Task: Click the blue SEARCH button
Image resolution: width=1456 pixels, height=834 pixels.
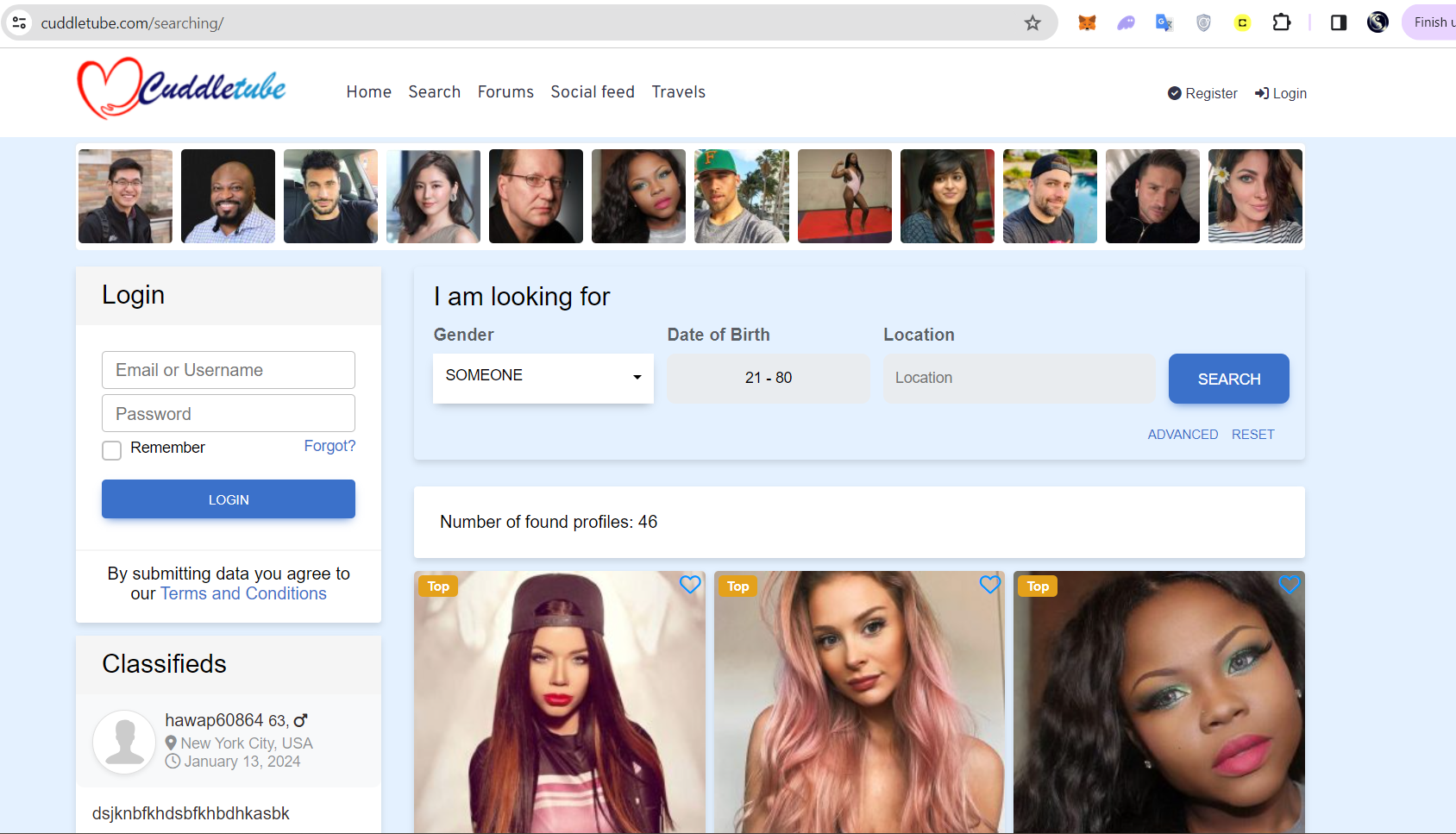Action: (1229, 379)
